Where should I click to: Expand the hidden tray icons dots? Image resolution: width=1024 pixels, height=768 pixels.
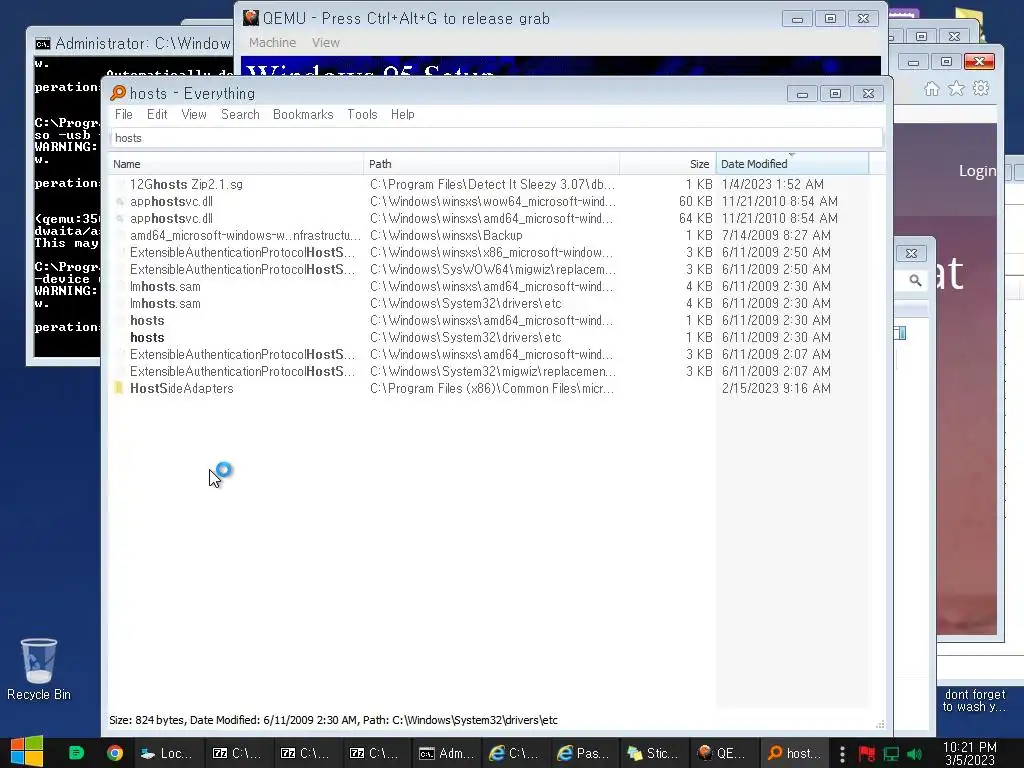pos(842,754)
